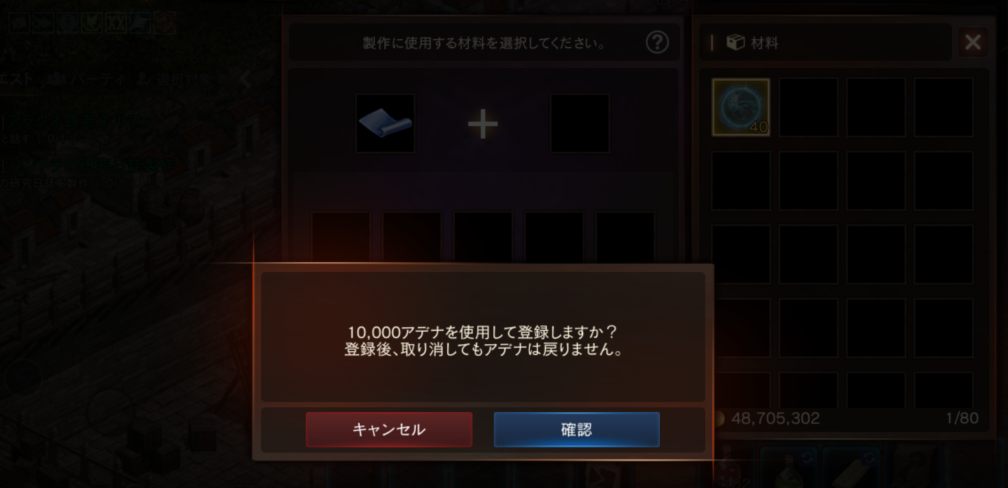The width and height of the screenshot is (1008, 488).
Task: Click the plus sign between ingredient slots
Action: [483, 124]
